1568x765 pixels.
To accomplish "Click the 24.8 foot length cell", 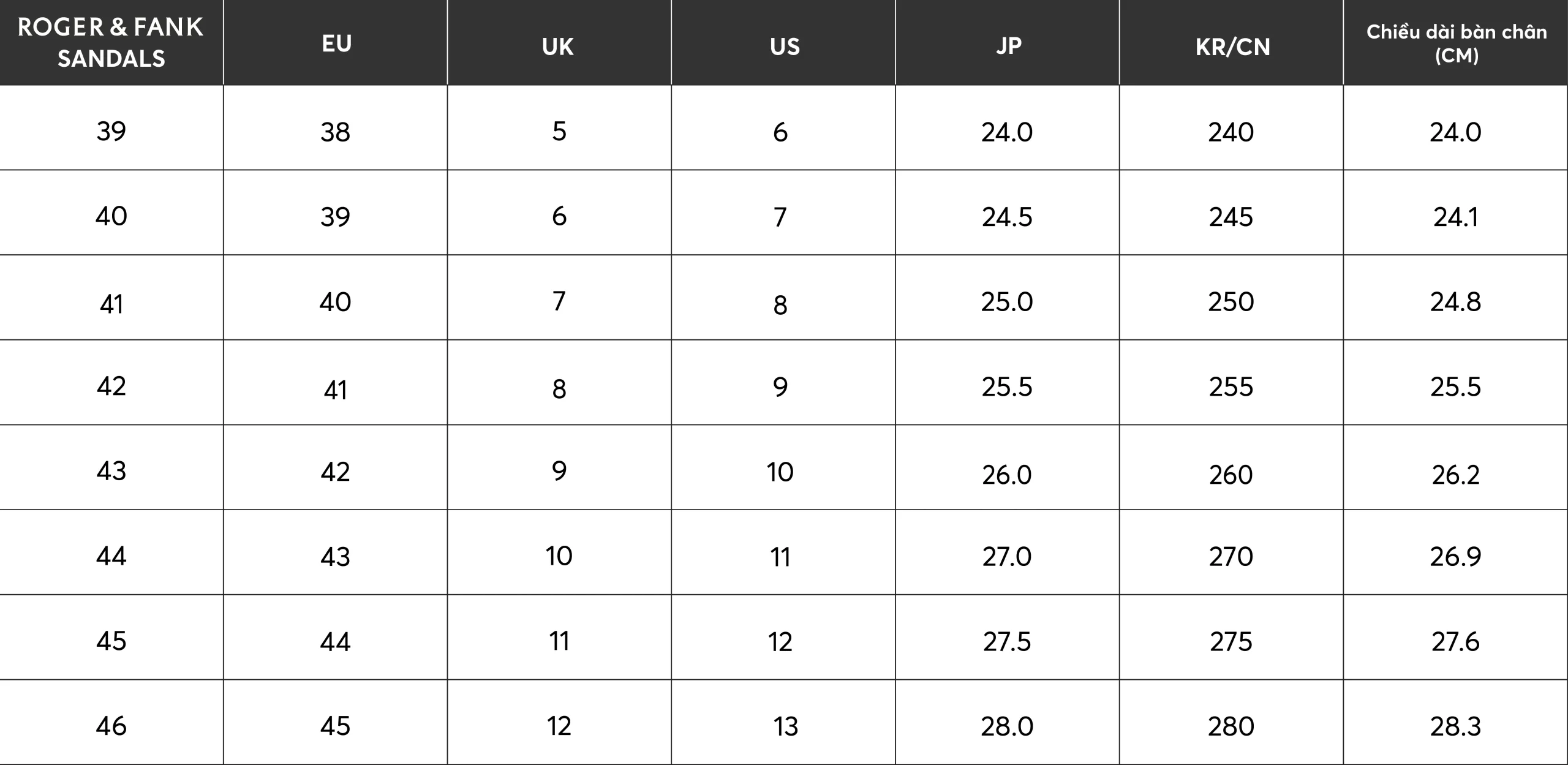I will coord(1455,301).
